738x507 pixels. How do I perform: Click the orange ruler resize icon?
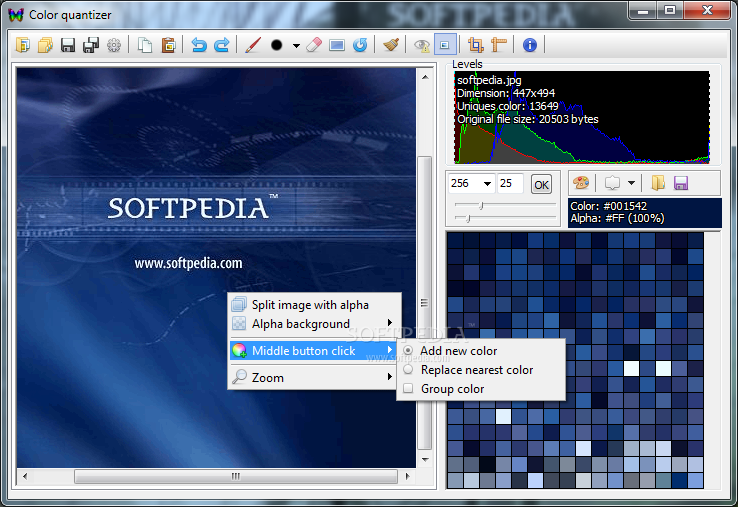(x=498, y=45)
